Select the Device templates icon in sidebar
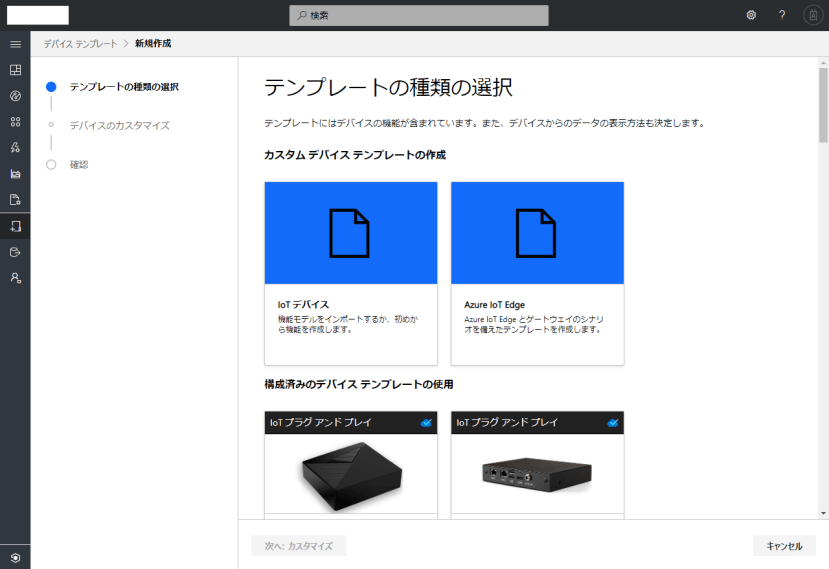Viewport: 829px width, 569px height. click(15, 226)
